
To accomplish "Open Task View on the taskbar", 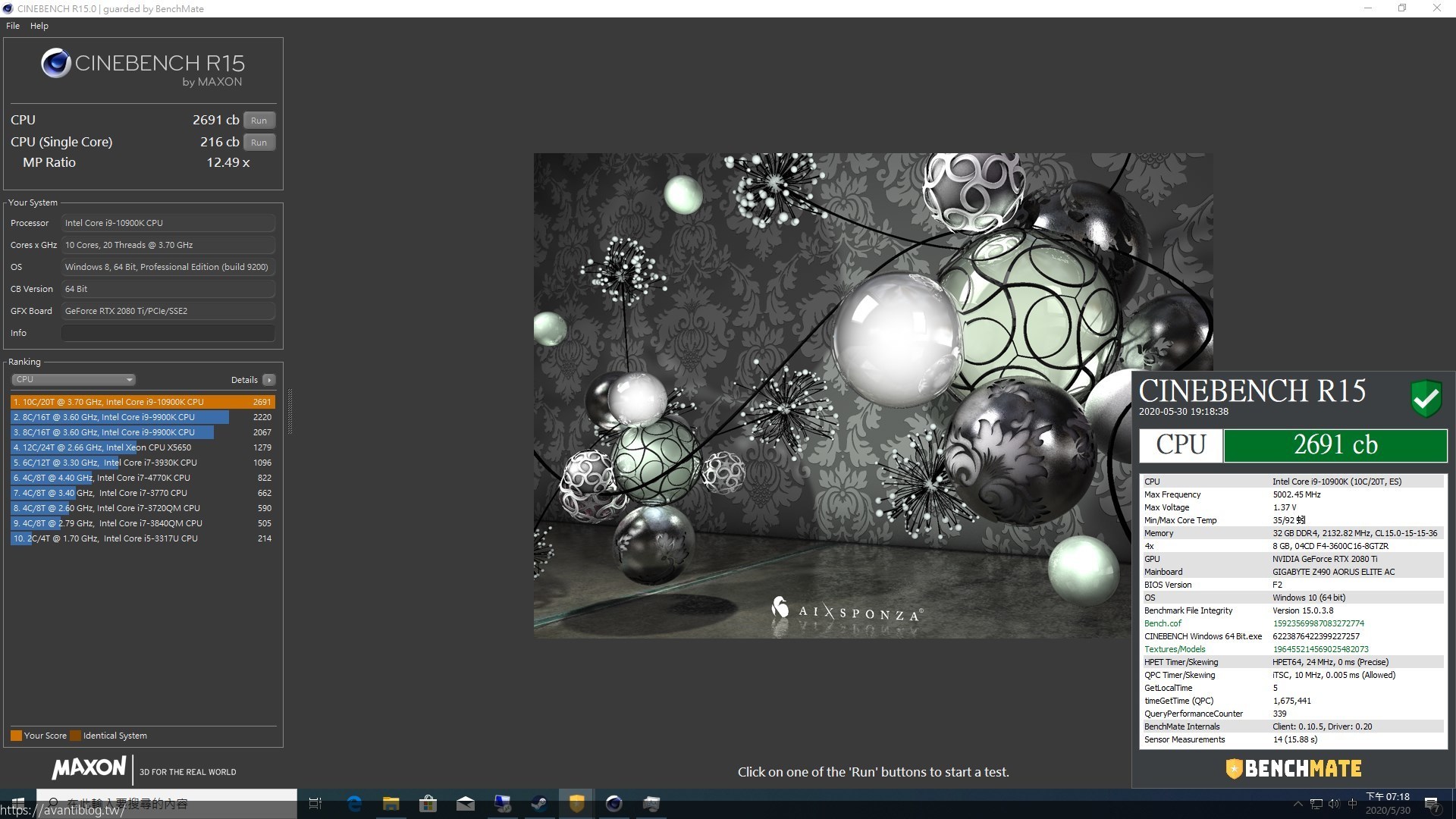I will click(315, 804).
